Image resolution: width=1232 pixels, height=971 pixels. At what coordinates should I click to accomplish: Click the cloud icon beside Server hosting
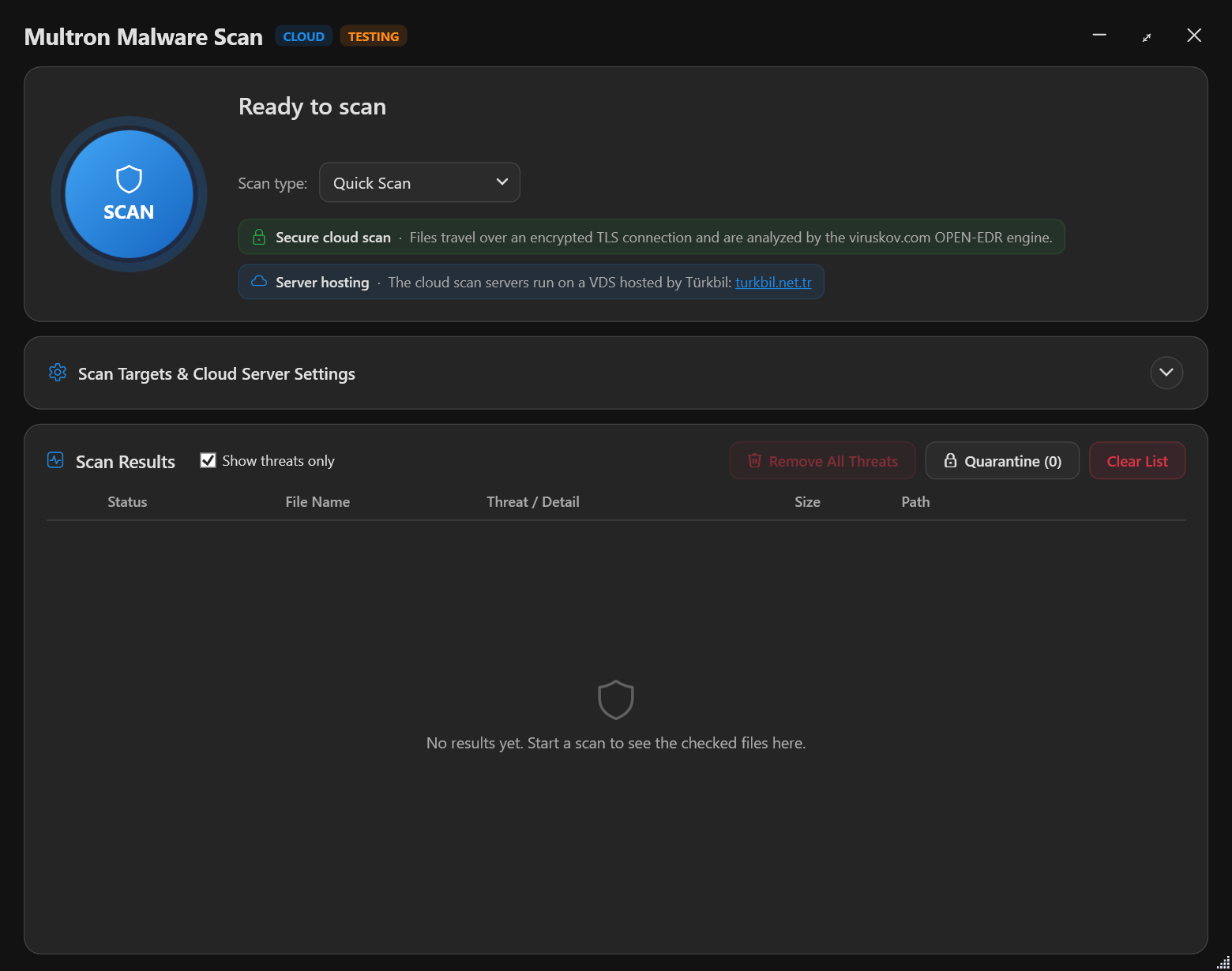[258, 282]
